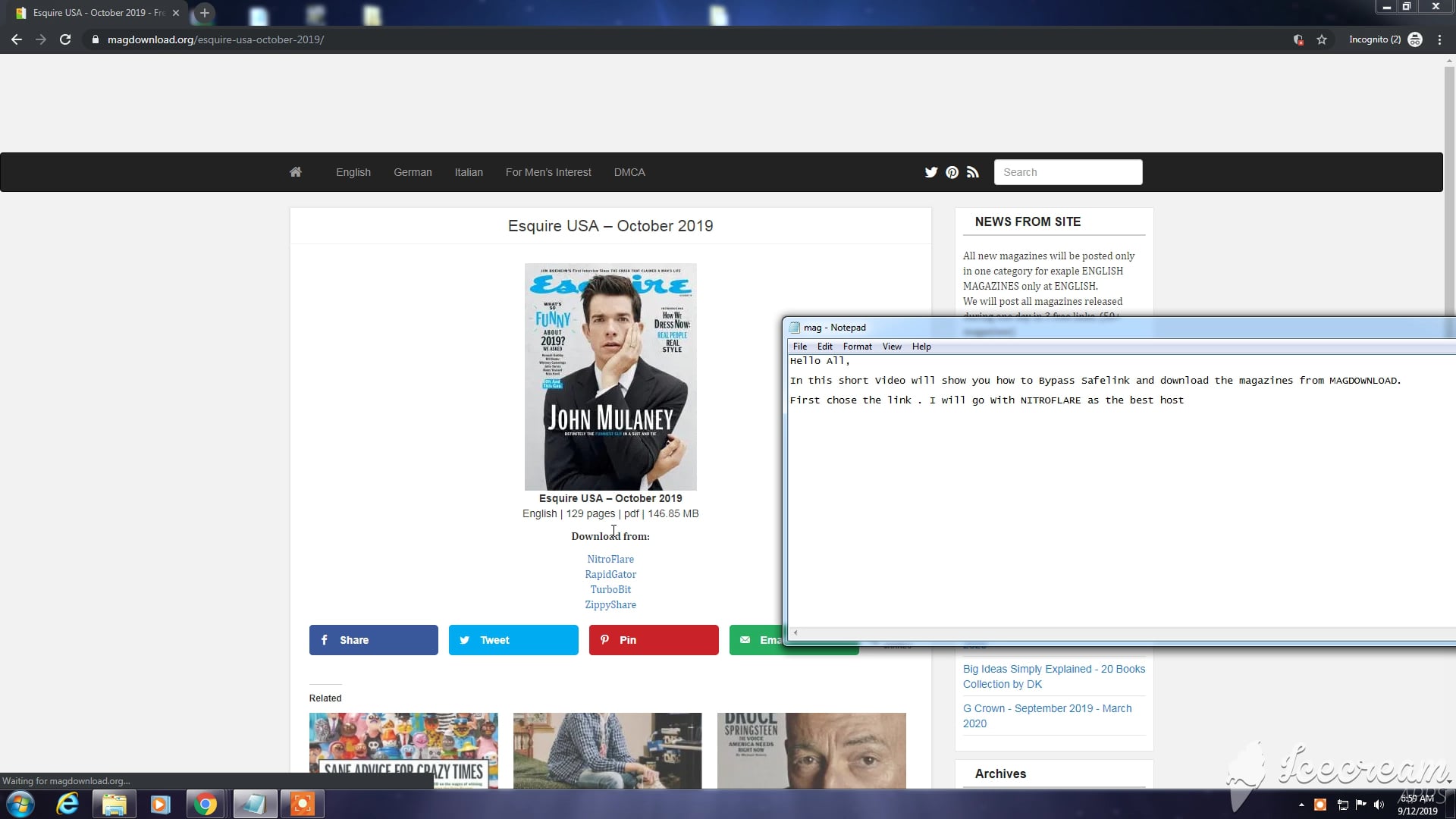This screenshot has width=1456, height=819.
Task: Open the For Men's Interest menu
Action: tap(548, 172)
